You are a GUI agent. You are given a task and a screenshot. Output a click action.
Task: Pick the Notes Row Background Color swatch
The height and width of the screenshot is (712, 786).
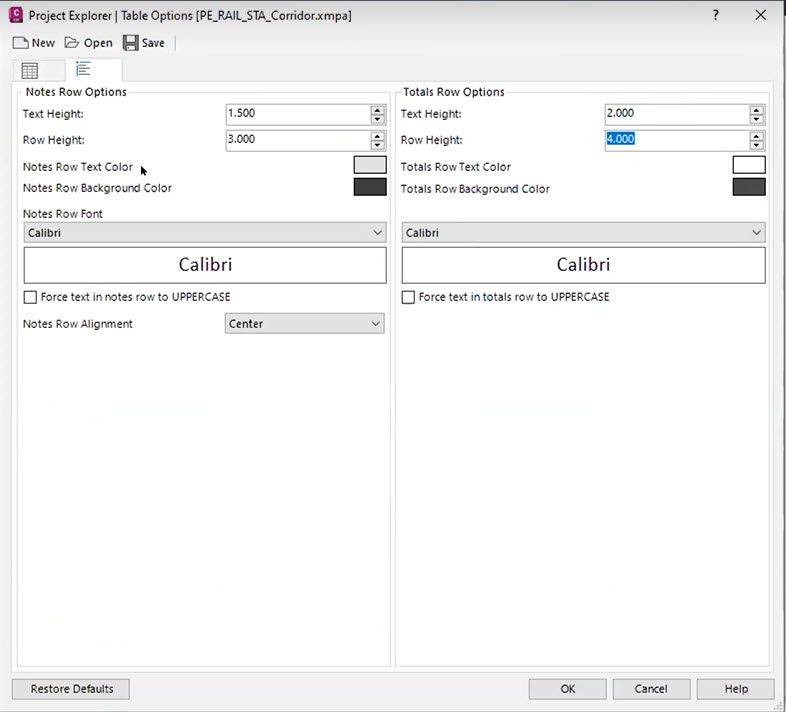[370, 187]
